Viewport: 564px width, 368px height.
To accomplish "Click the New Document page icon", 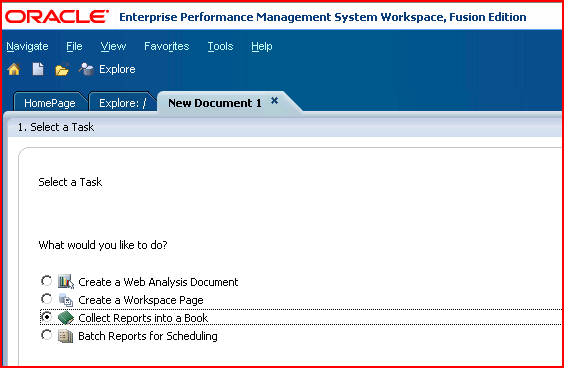I will (x=38, y=69).
